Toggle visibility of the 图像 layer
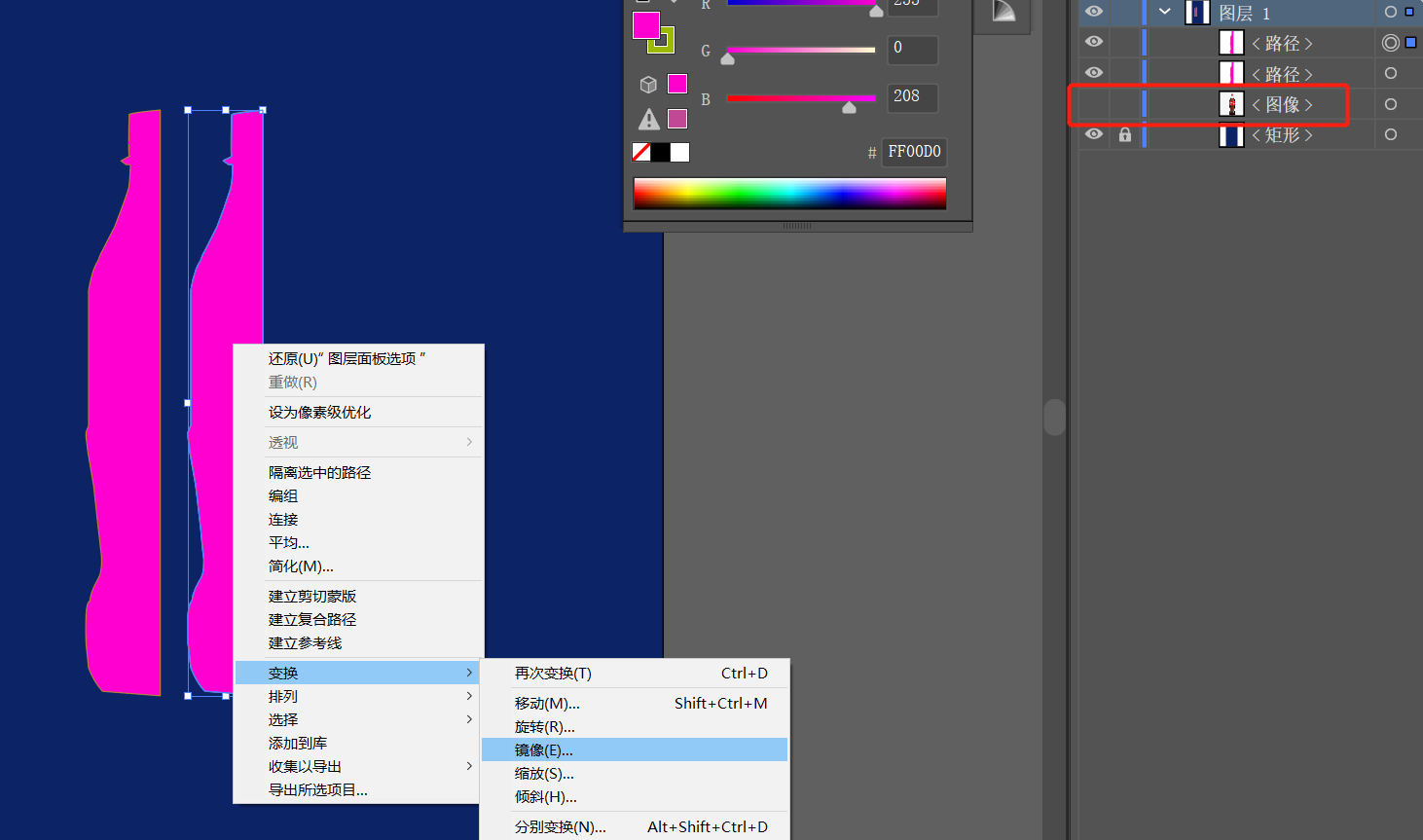Screen dimensions: 1423x840 coord(1094,104)
